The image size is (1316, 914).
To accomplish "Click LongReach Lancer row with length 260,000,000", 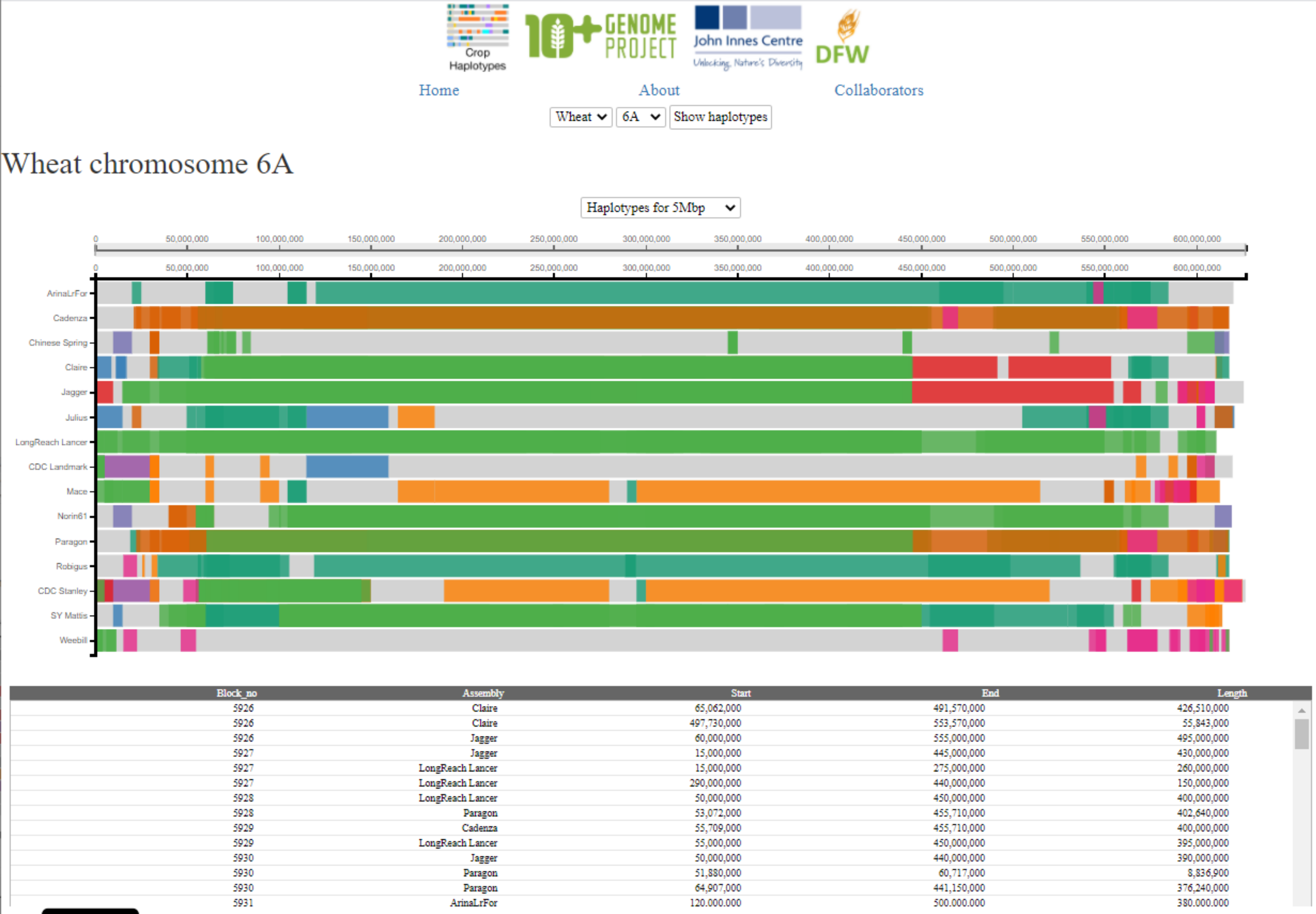I will click(651, 768).
